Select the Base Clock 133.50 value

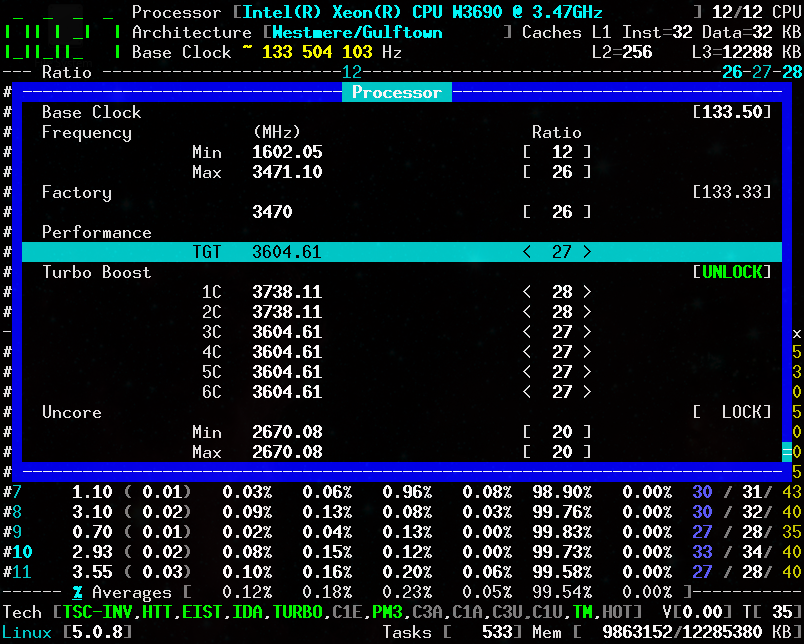(732, 112)
